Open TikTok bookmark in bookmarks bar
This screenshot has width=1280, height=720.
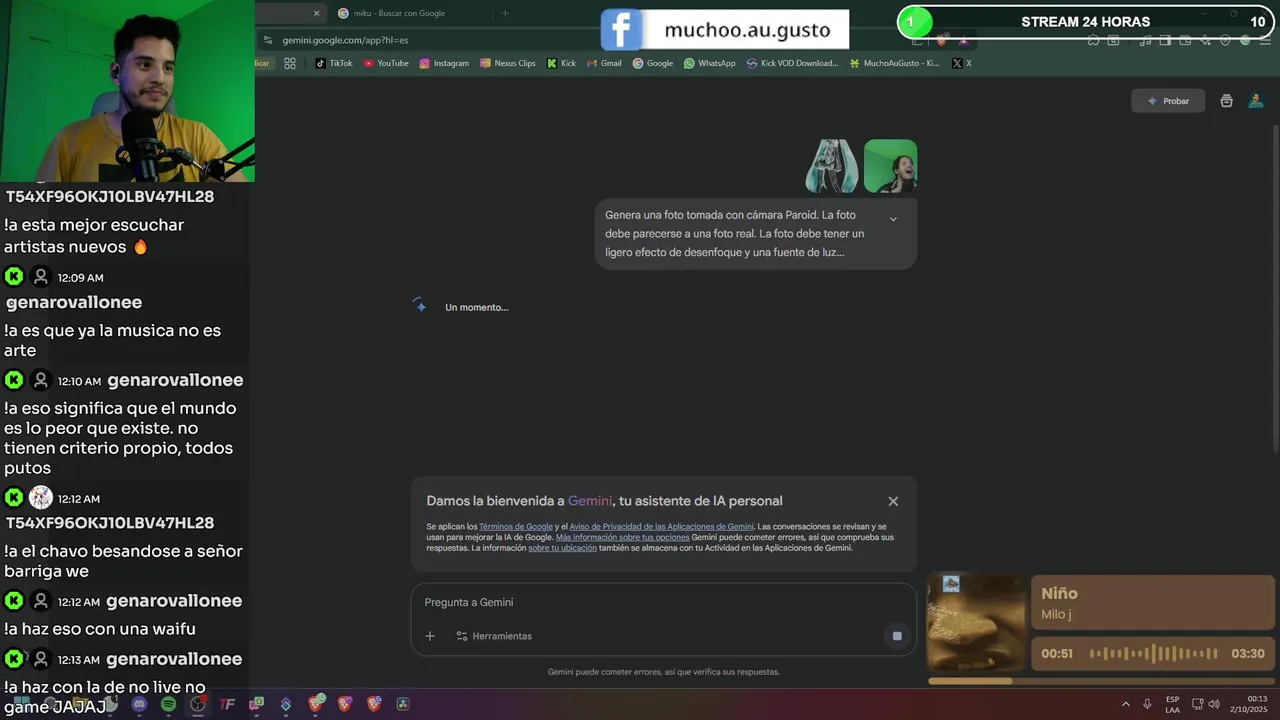[334, 63]
